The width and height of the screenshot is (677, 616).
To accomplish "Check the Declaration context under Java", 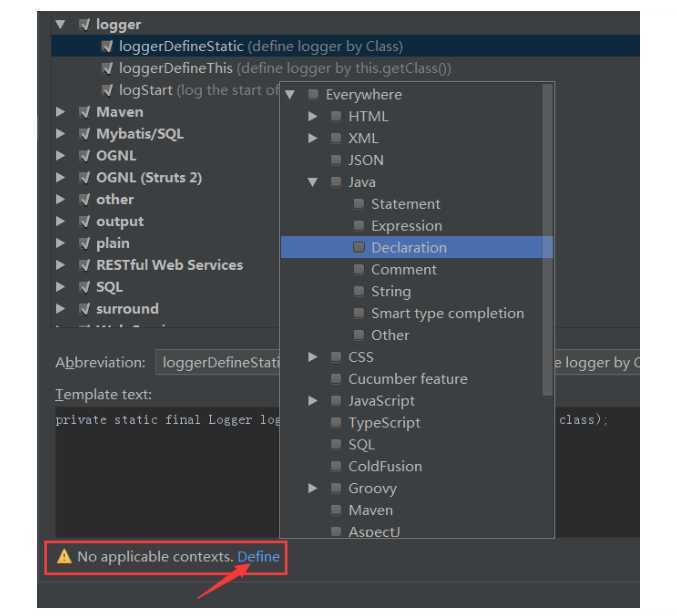I will [358, 247].
